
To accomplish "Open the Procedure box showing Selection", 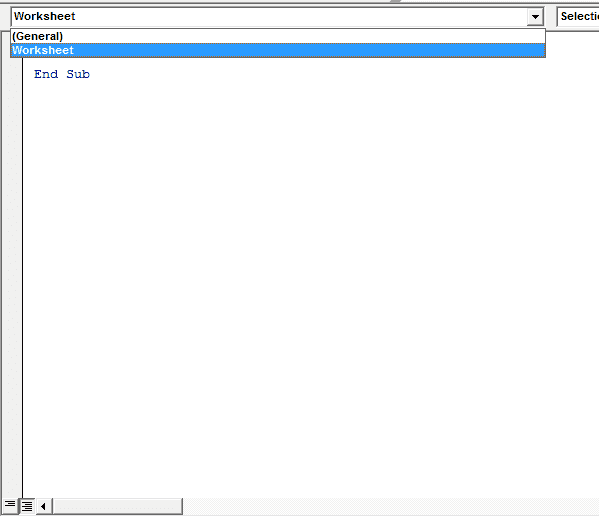I will click(x=578, y=16).
